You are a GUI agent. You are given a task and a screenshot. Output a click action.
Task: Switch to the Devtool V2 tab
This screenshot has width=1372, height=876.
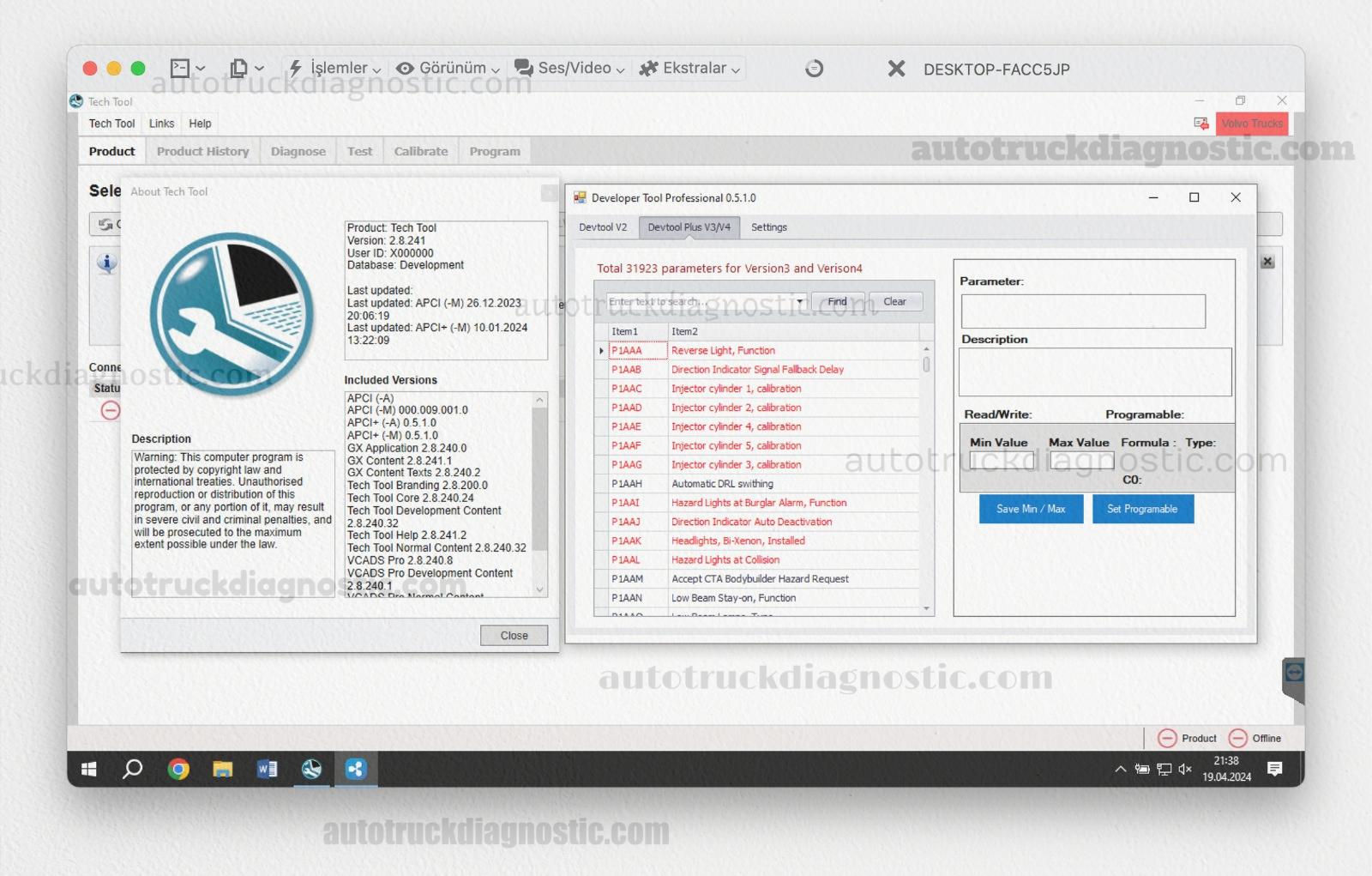tap(603, 227)
